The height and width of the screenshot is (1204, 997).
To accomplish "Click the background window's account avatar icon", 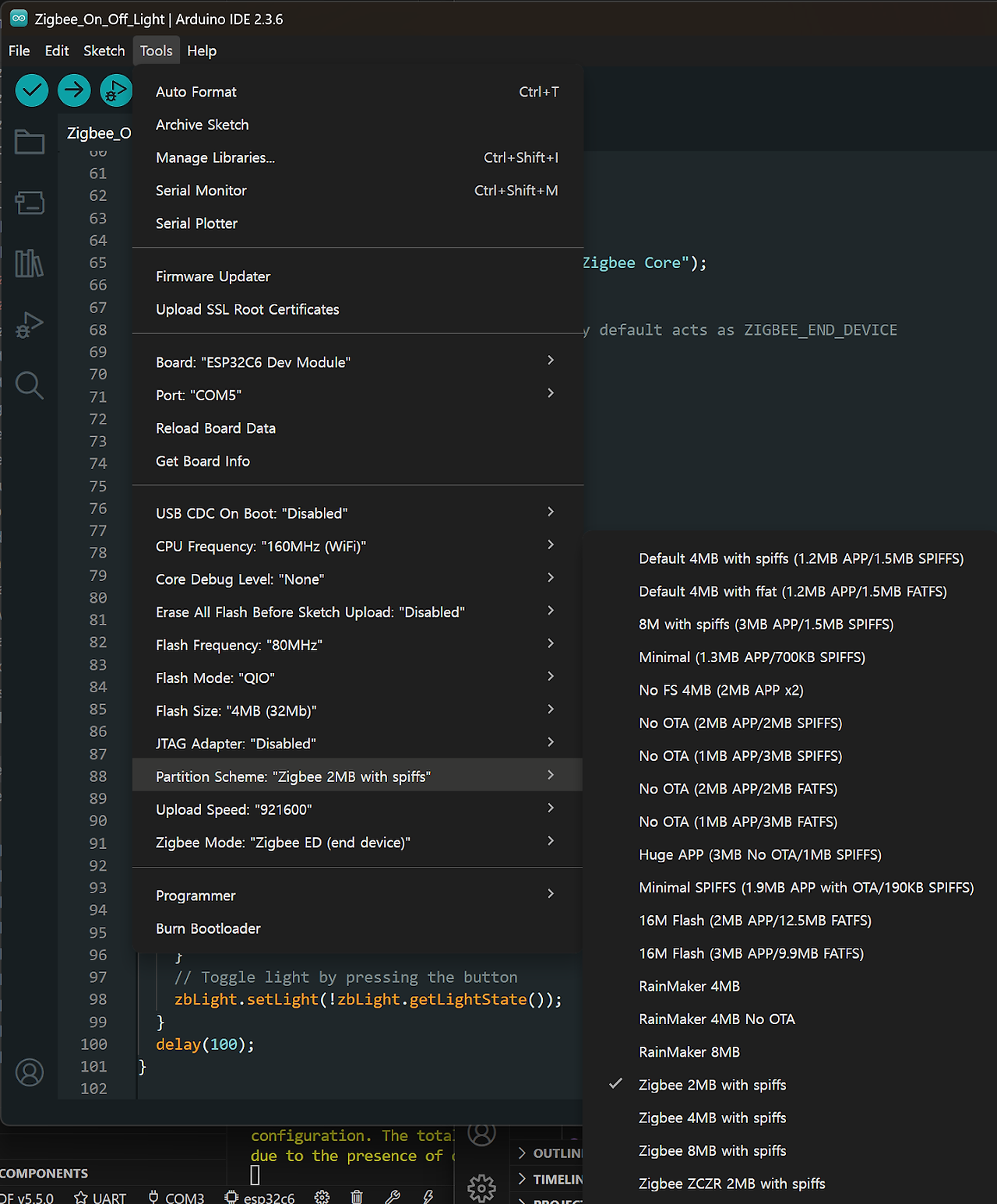I will (x=481, y=1133).
